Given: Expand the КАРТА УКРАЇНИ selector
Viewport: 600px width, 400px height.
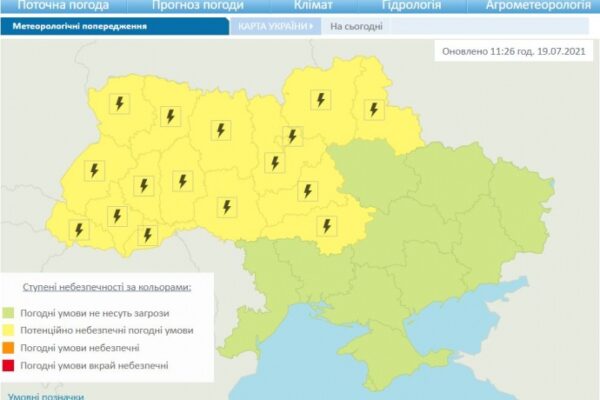Looking at the screenshot, I should (275, 27).
